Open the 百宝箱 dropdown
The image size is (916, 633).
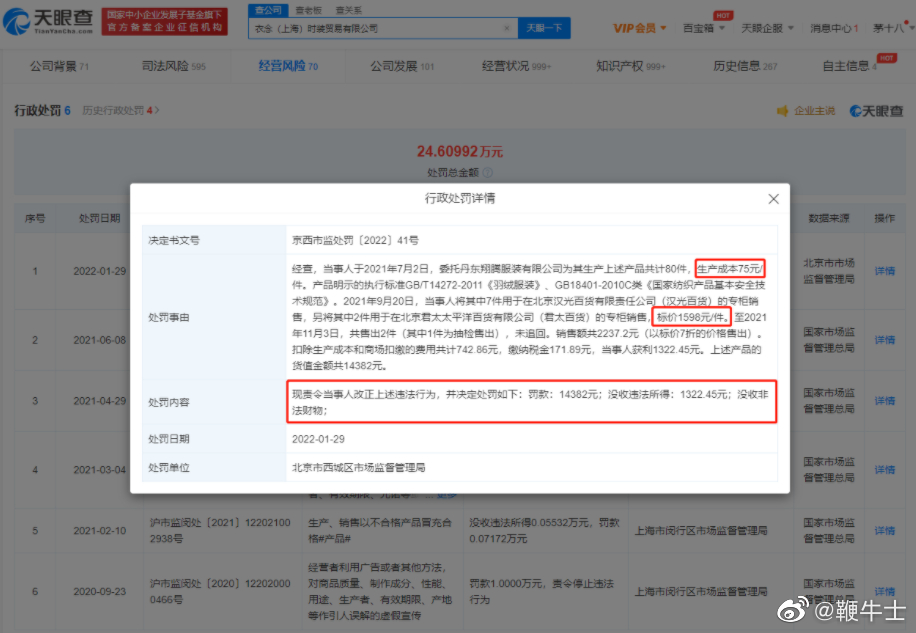pyautogui.click(x=703, y=28)
